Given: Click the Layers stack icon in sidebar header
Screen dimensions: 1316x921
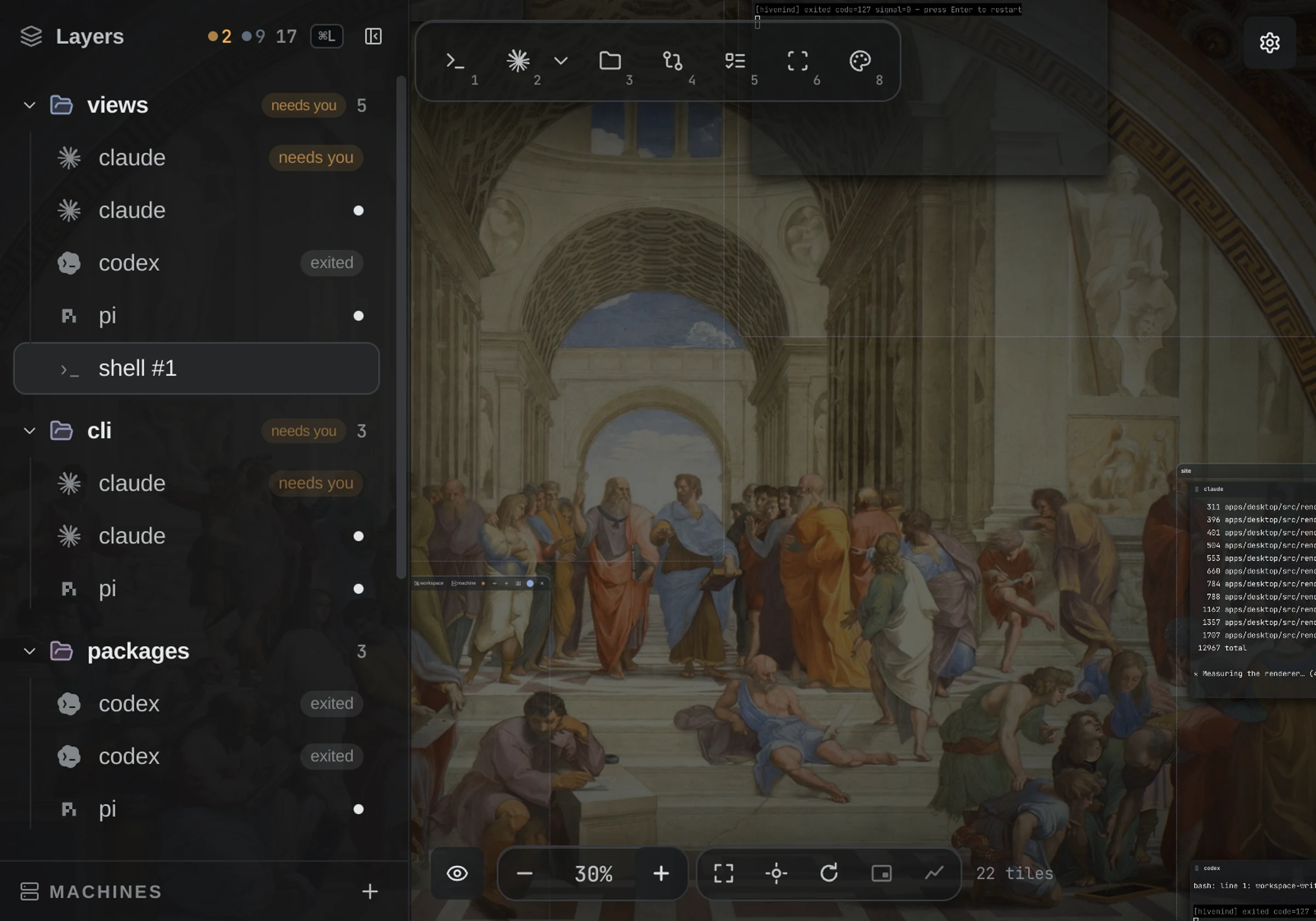Looking at the screenshot, I should (x=31, y=37).
